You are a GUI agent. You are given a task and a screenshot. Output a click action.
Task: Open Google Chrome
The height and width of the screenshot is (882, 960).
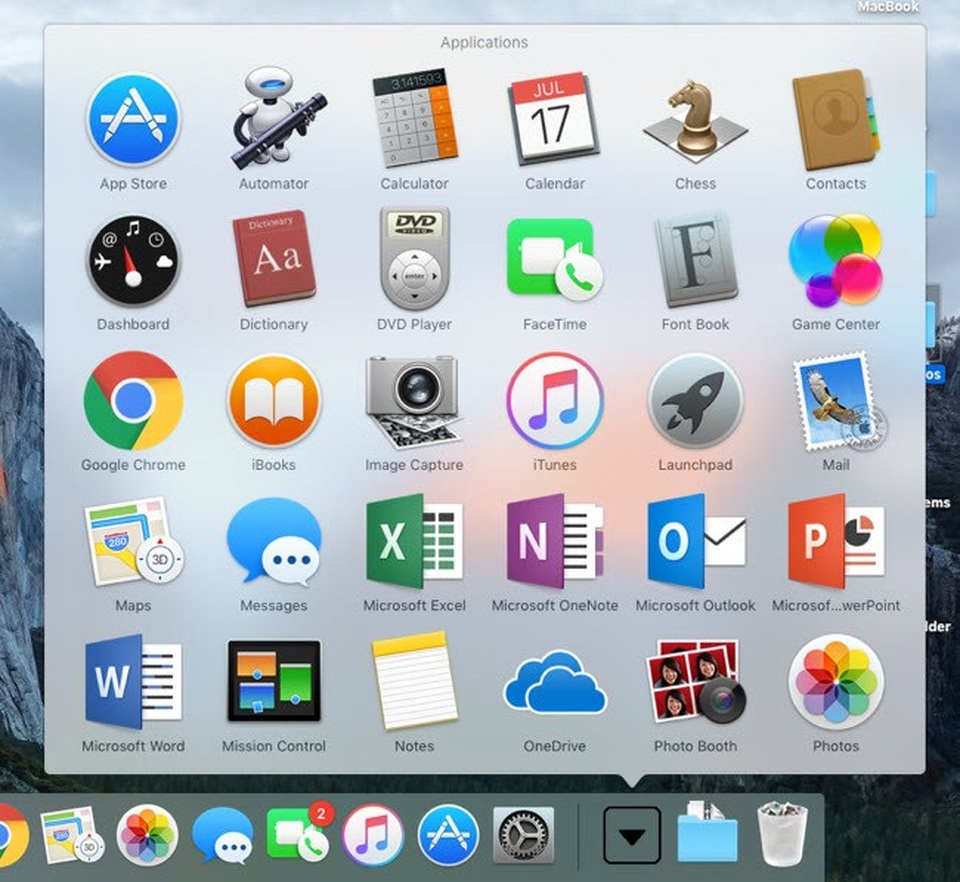[x=134, y=400]
